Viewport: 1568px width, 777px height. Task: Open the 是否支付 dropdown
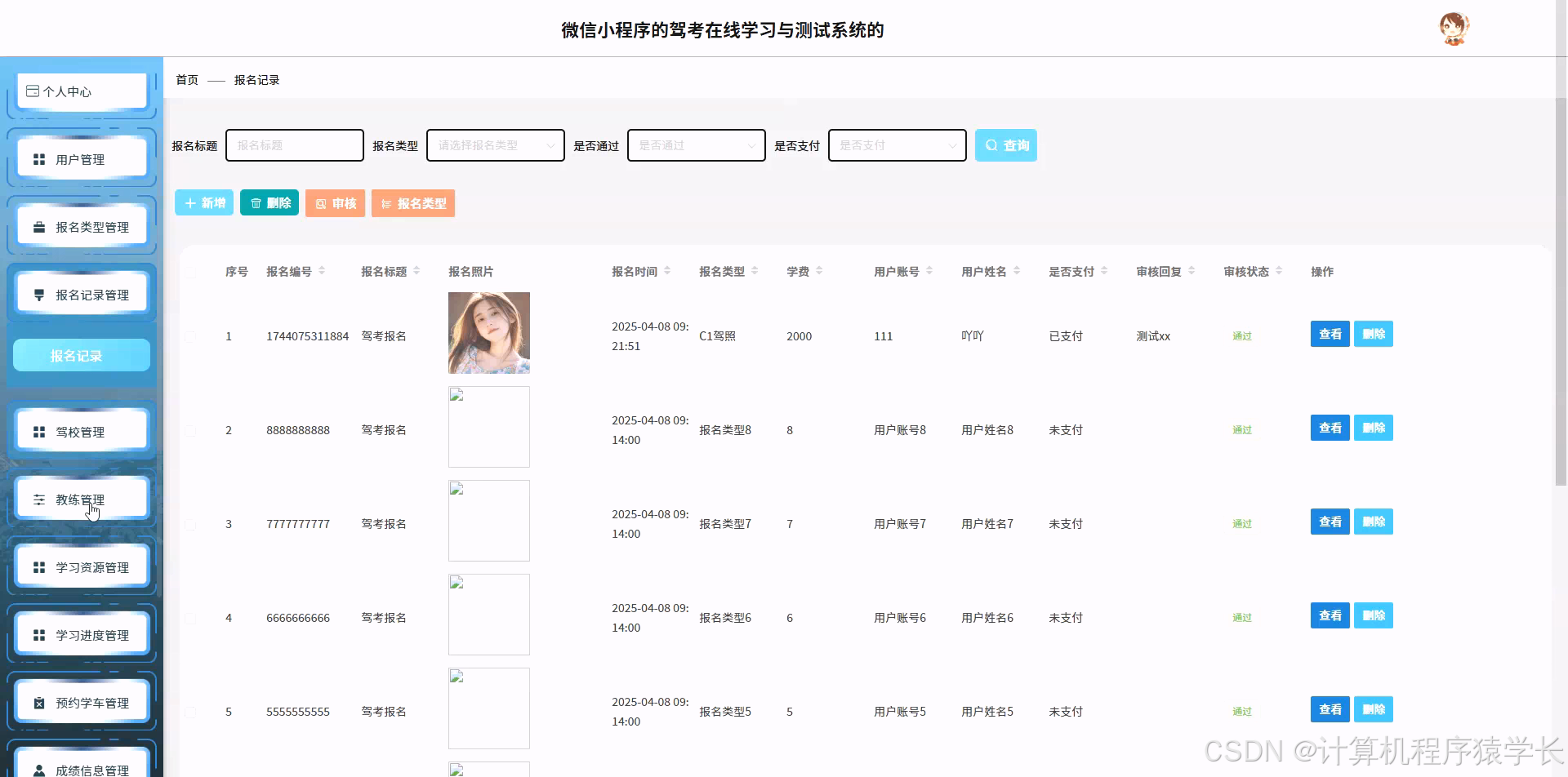pyautogui.click(x=897, y=145)
